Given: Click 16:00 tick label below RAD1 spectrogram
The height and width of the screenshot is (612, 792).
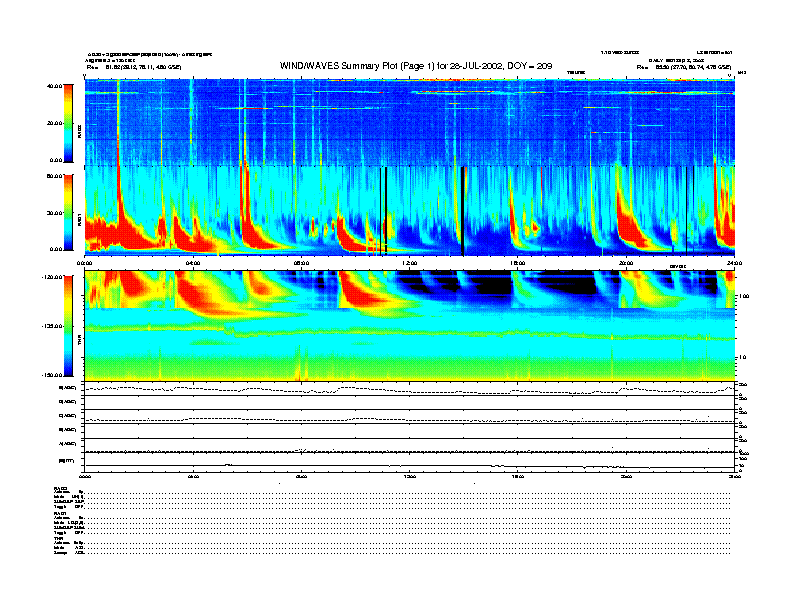Looking at the screenshot, I should pos(518,263).
